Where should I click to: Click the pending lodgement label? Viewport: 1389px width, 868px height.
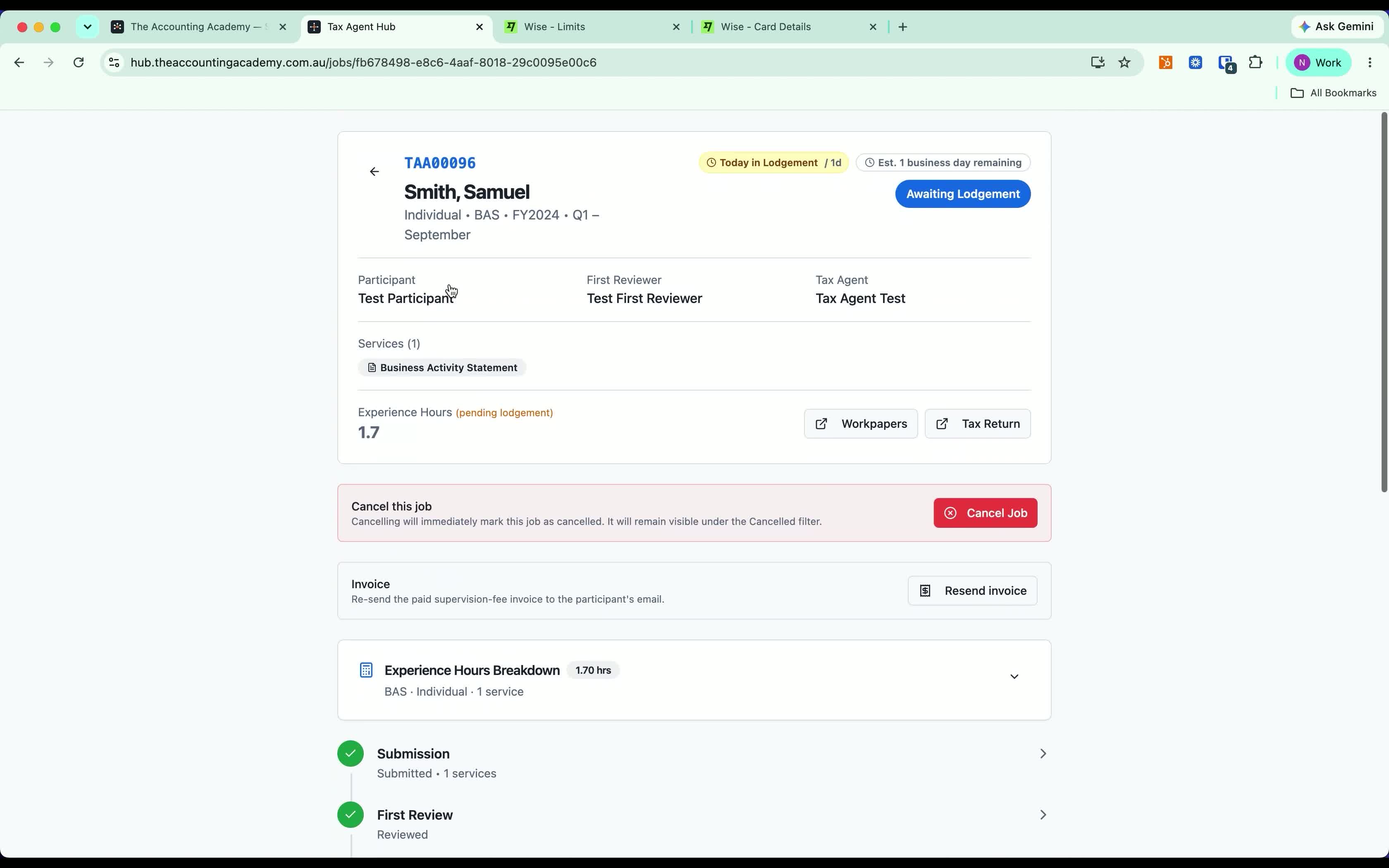pyautogui.click(x=504, y=413)
